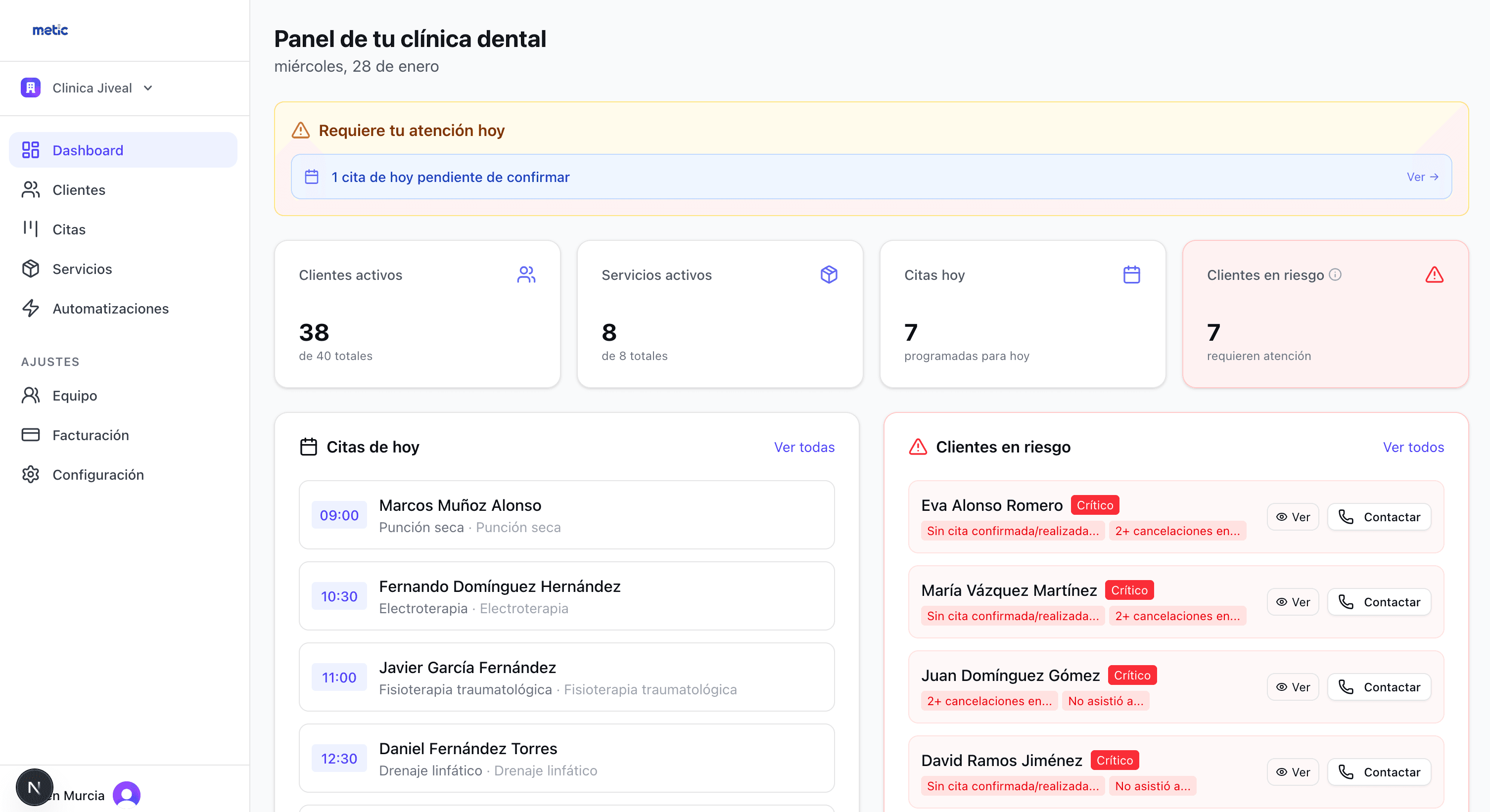Open Automatizaciones via its lightning icon
The width and height of the screenshot is (1490, 812).
click(x=31, y=308)
